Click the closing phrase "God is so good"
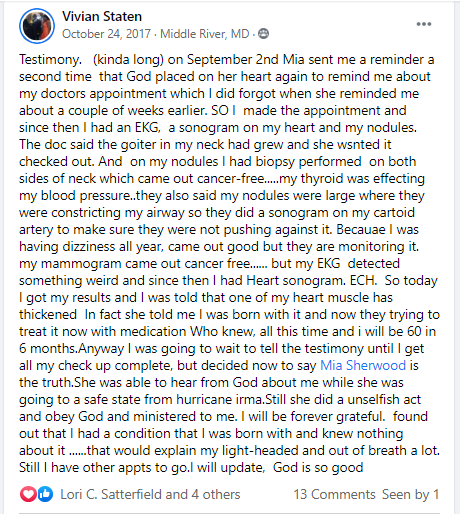This screenshot has width=460, height=514. pos(318,467)
